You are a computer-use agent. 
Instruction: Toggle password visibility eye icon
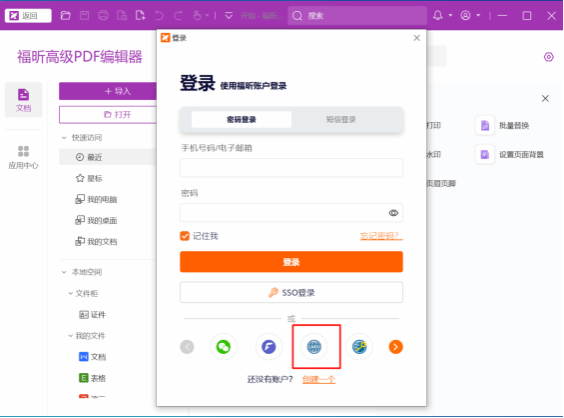click(394, 213)
